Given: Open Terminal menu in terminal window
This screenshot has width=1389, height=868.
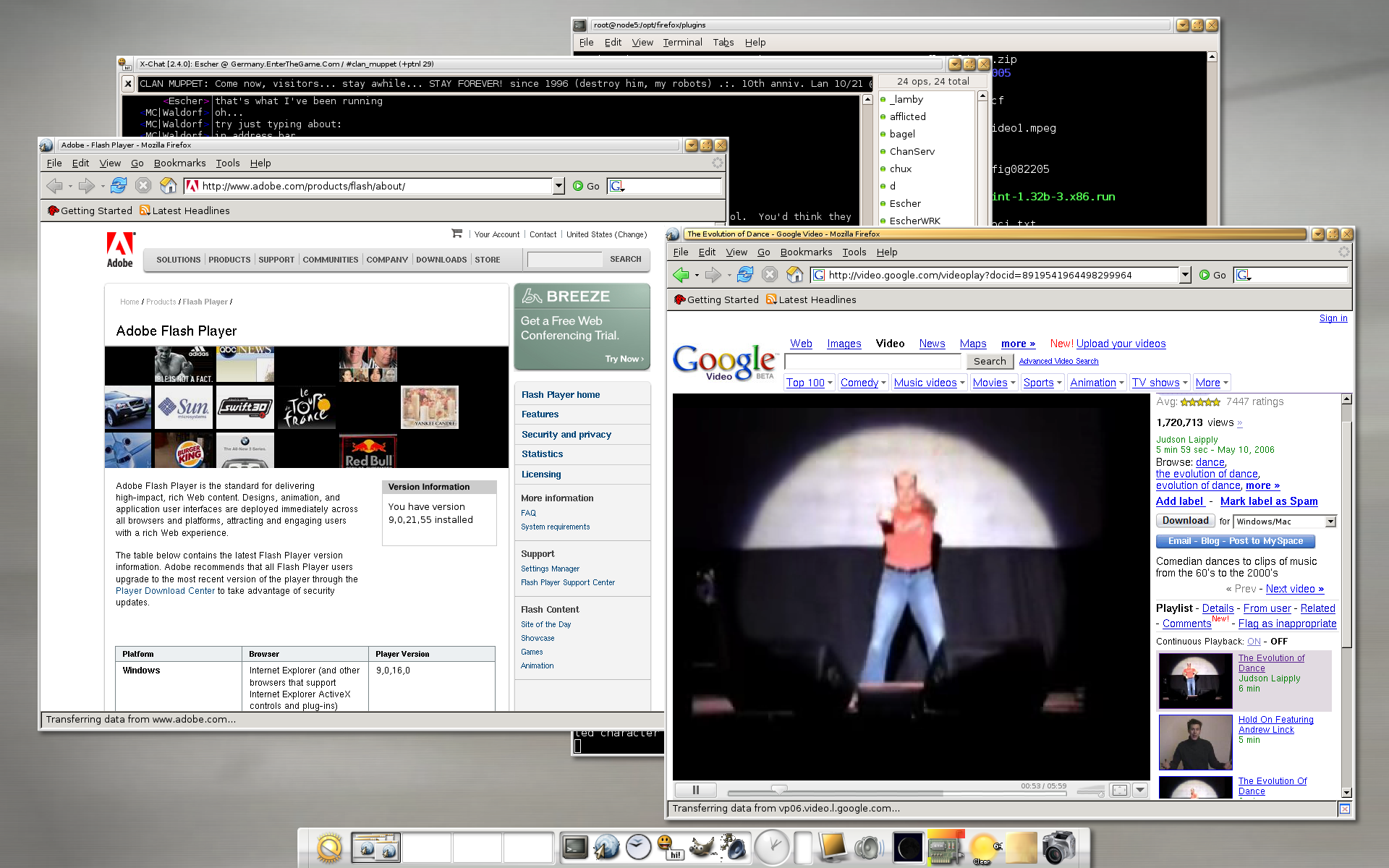Looking at the screenshot, I should 682,42.
